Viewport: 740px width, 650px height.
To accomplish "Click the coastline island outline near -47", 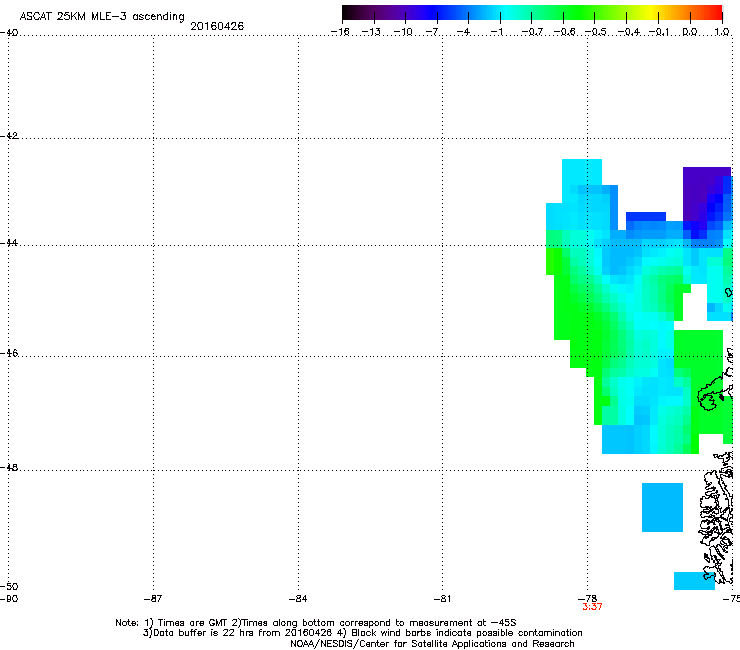I will point(710,397).
